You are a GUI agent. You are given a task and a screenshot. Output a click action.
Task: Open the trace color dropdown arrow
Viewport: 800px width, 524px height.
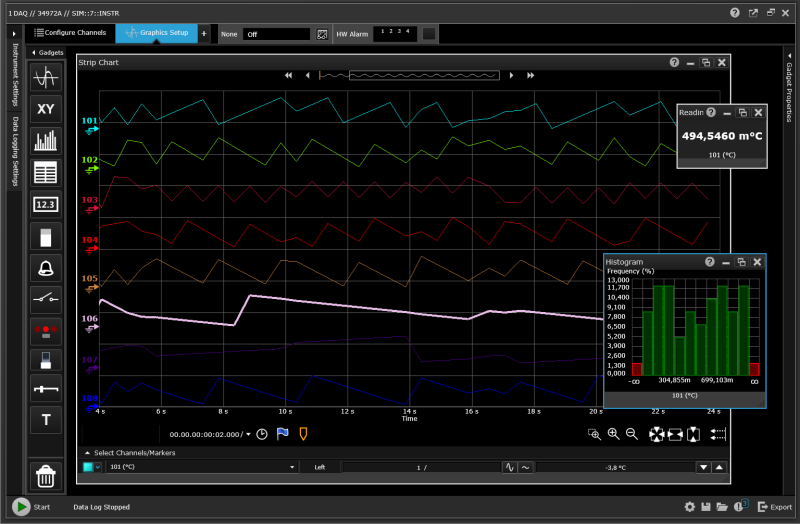[x=97, y=467]
